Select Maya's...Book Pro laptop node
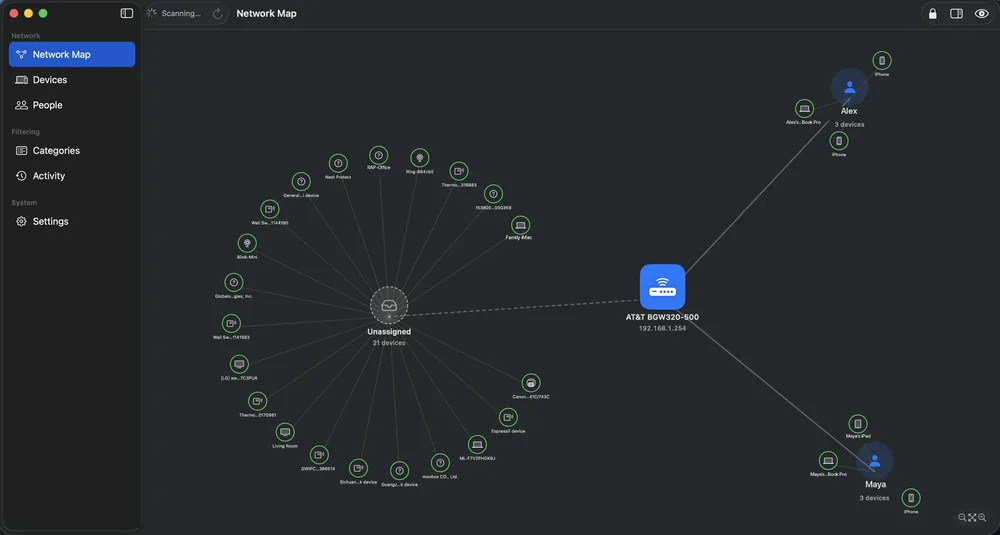This screenshot has width=1000, height=535. (828, 461)
